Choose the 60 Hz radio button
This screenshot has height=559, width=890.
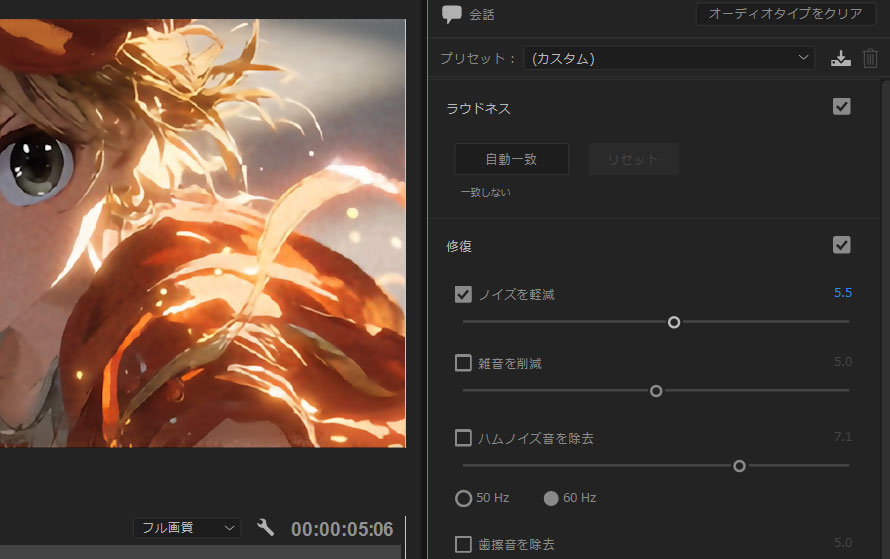551,498
